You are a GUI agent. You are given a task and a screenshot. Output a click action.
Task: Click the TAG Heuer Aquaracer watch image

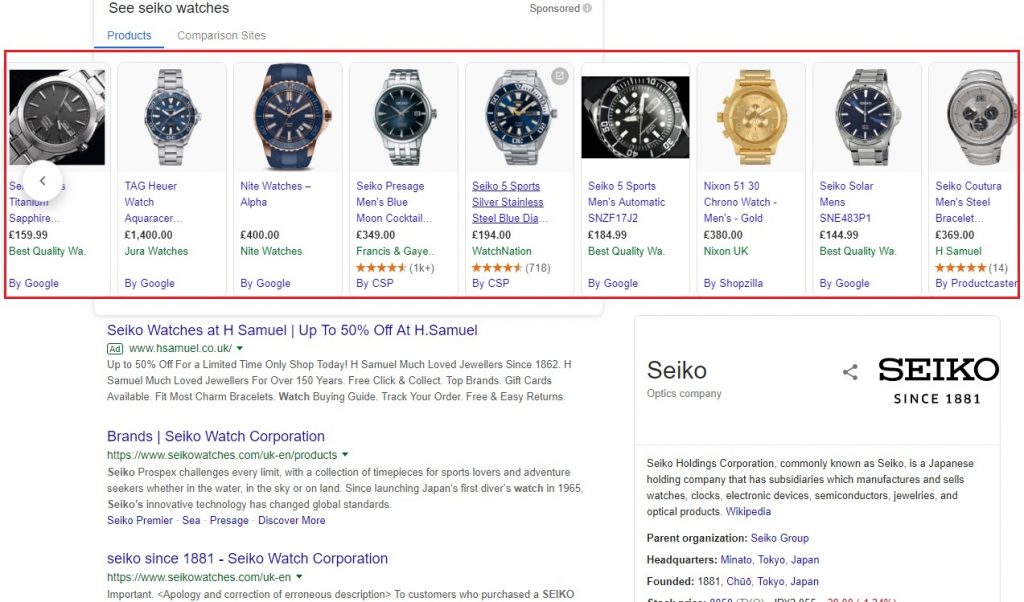point(172,118)
